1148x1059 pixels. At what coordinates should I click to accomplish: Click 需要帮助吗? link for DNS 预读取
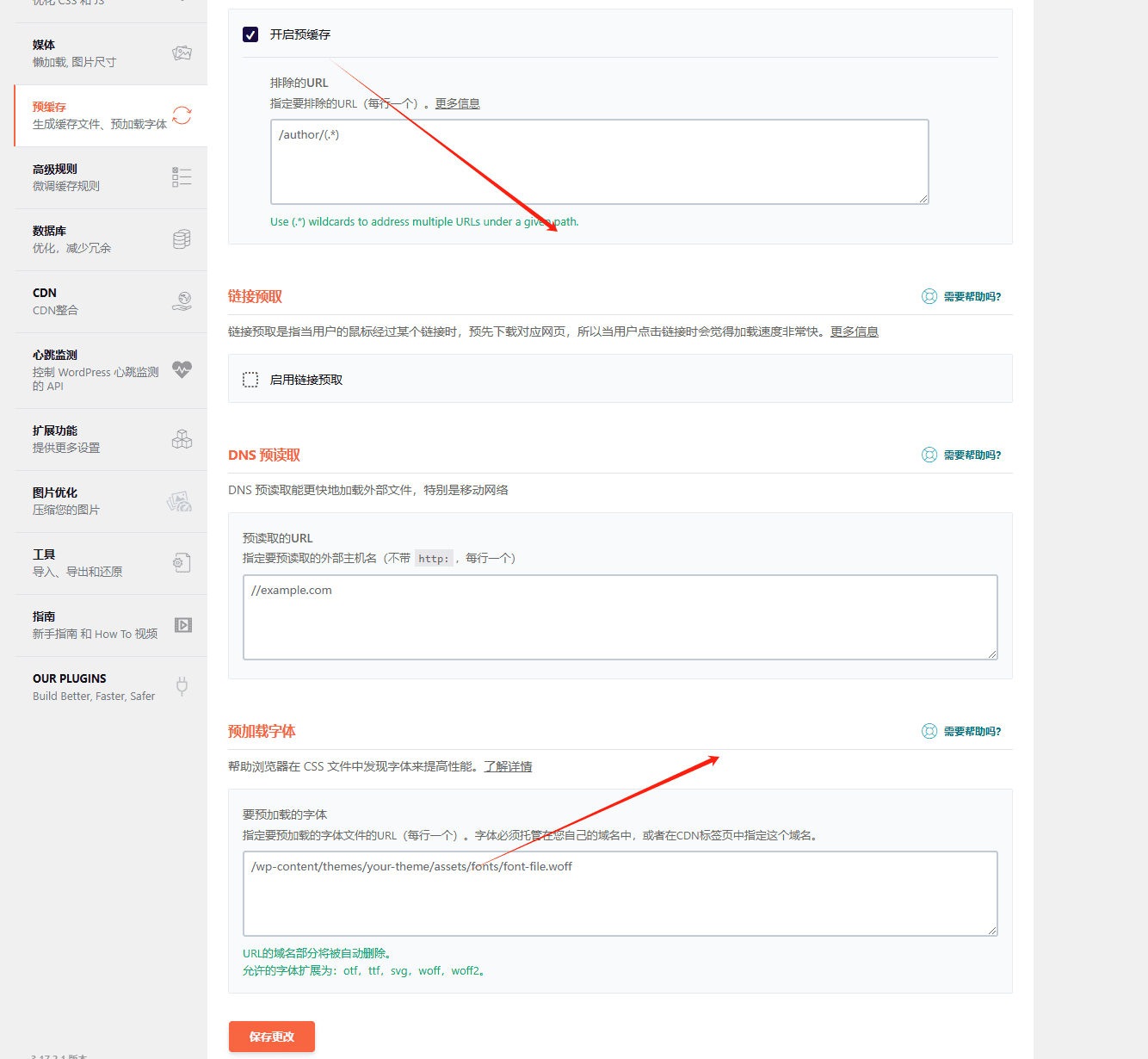point(972,455)
